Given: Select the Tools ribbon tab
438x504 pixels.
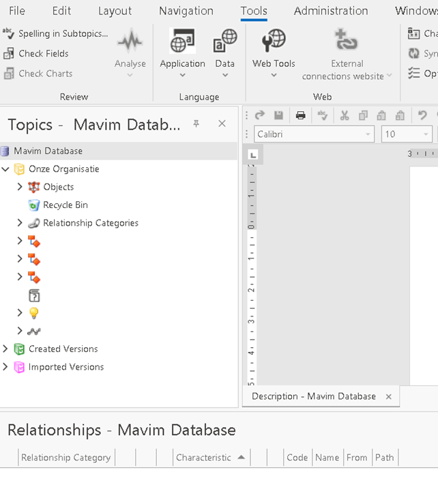Looking at the screenshot, I should point(254,11).
